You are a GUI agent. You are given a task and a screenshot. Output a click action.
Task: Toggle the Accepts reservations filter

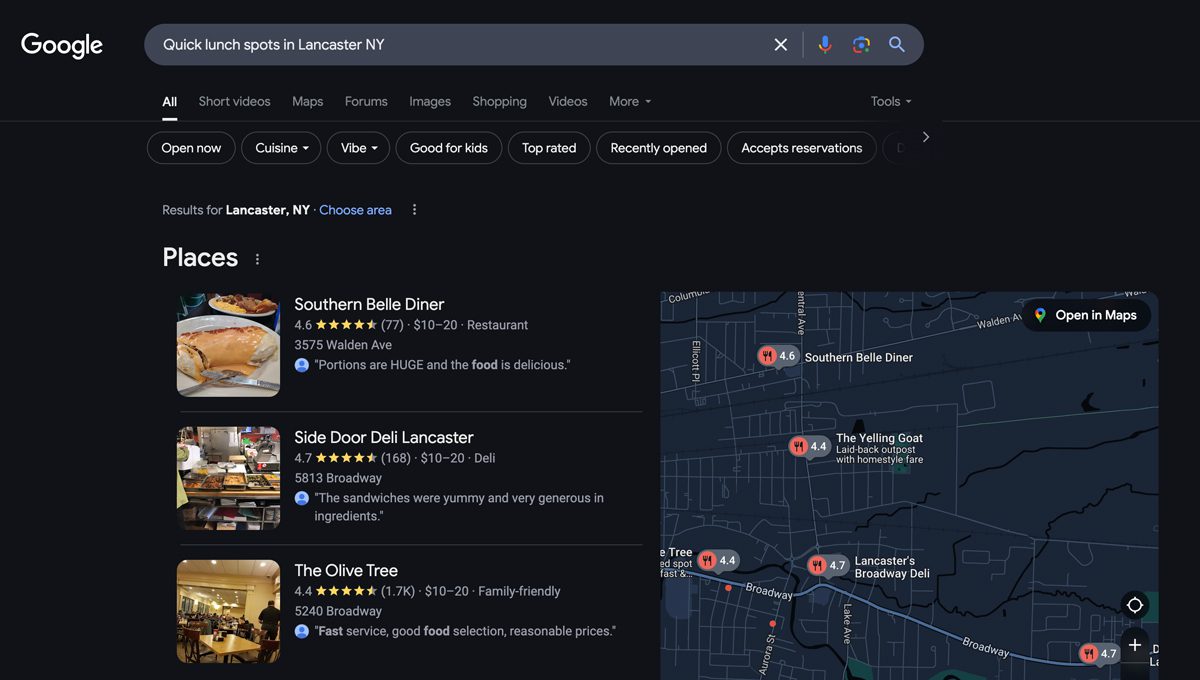tap(802, 148)
